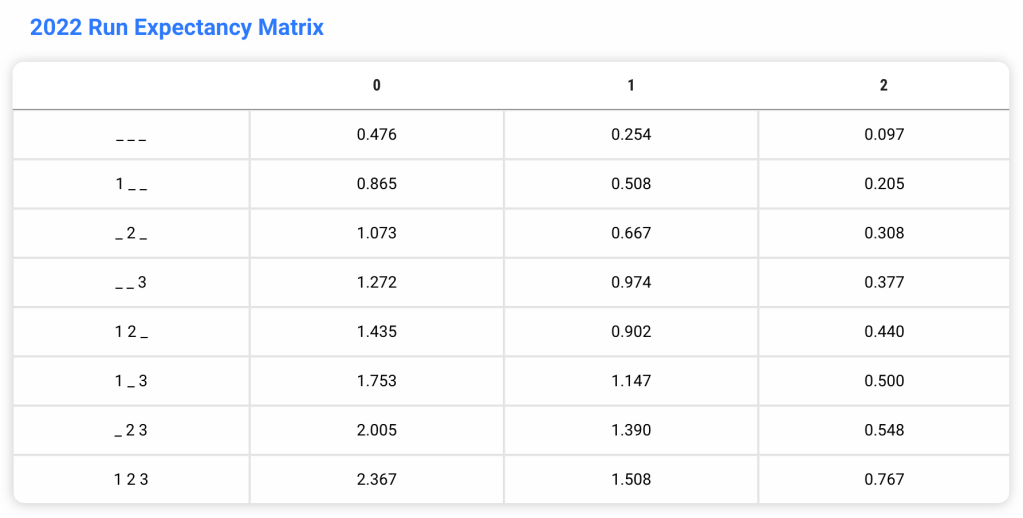Image resolution: width=1023 pixels, height=518 pixels.
Task: Select the "0" outs column header
Action: tap(376, 86)
